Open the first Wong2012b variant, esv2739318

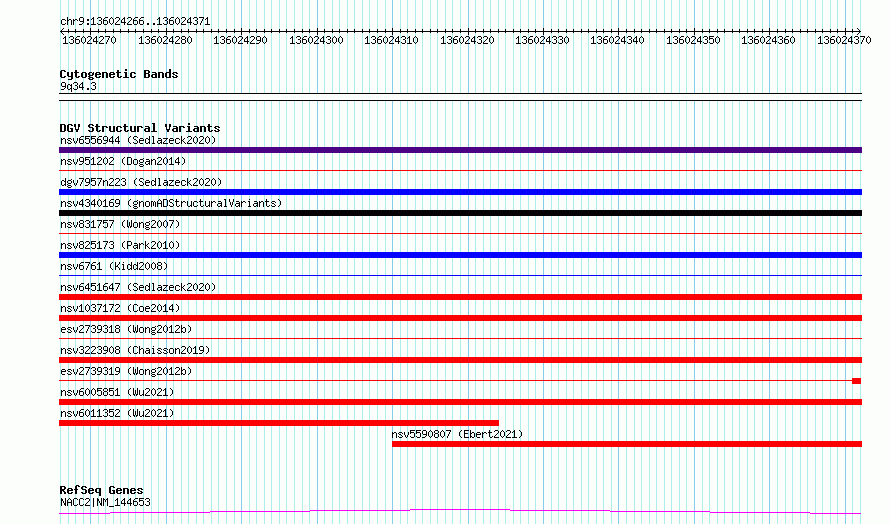[126, 329]
